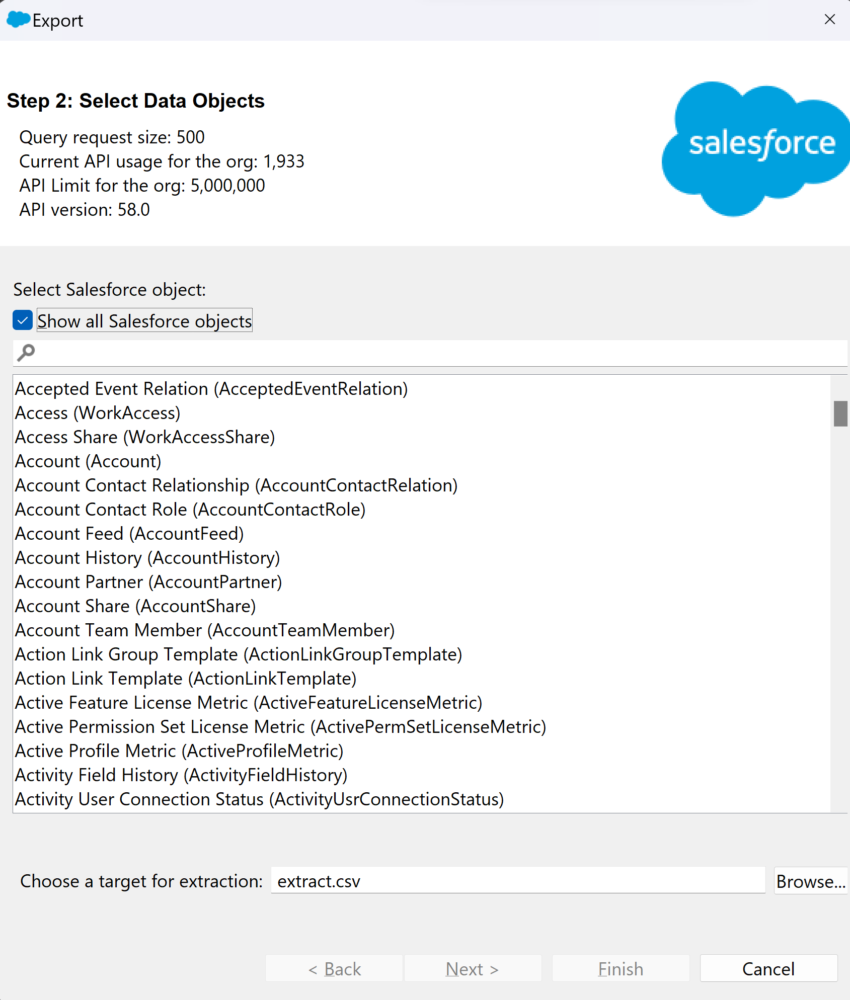The width and height of the screenshot is (850, 1000).
Task: Select Account History object
Action: (421, 558)
